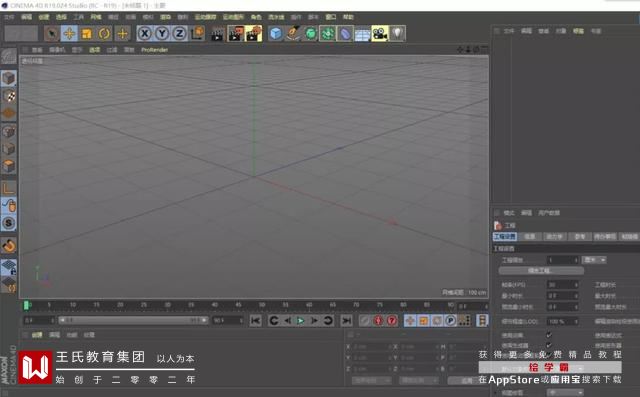
Task: Jump to end of timeline
Action: click(347, 321)
